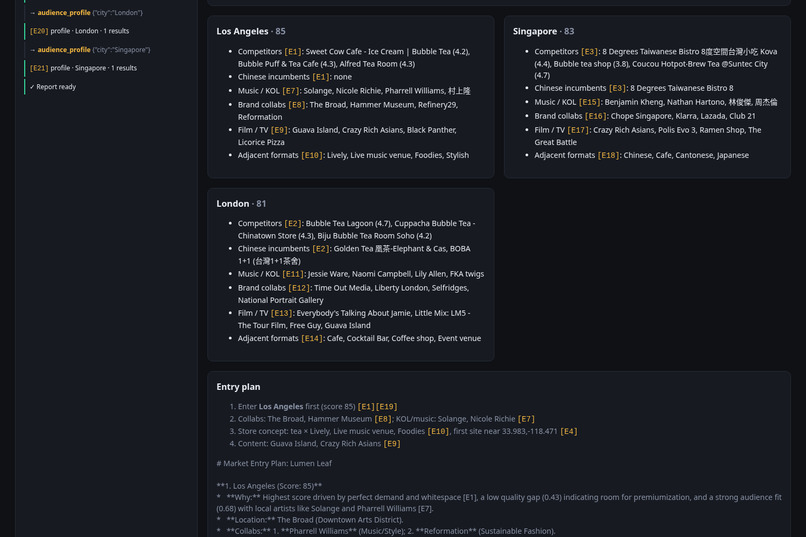Click the Report ready status line
806x537 pixels.
pyautogui.click(x=53, y=87)
